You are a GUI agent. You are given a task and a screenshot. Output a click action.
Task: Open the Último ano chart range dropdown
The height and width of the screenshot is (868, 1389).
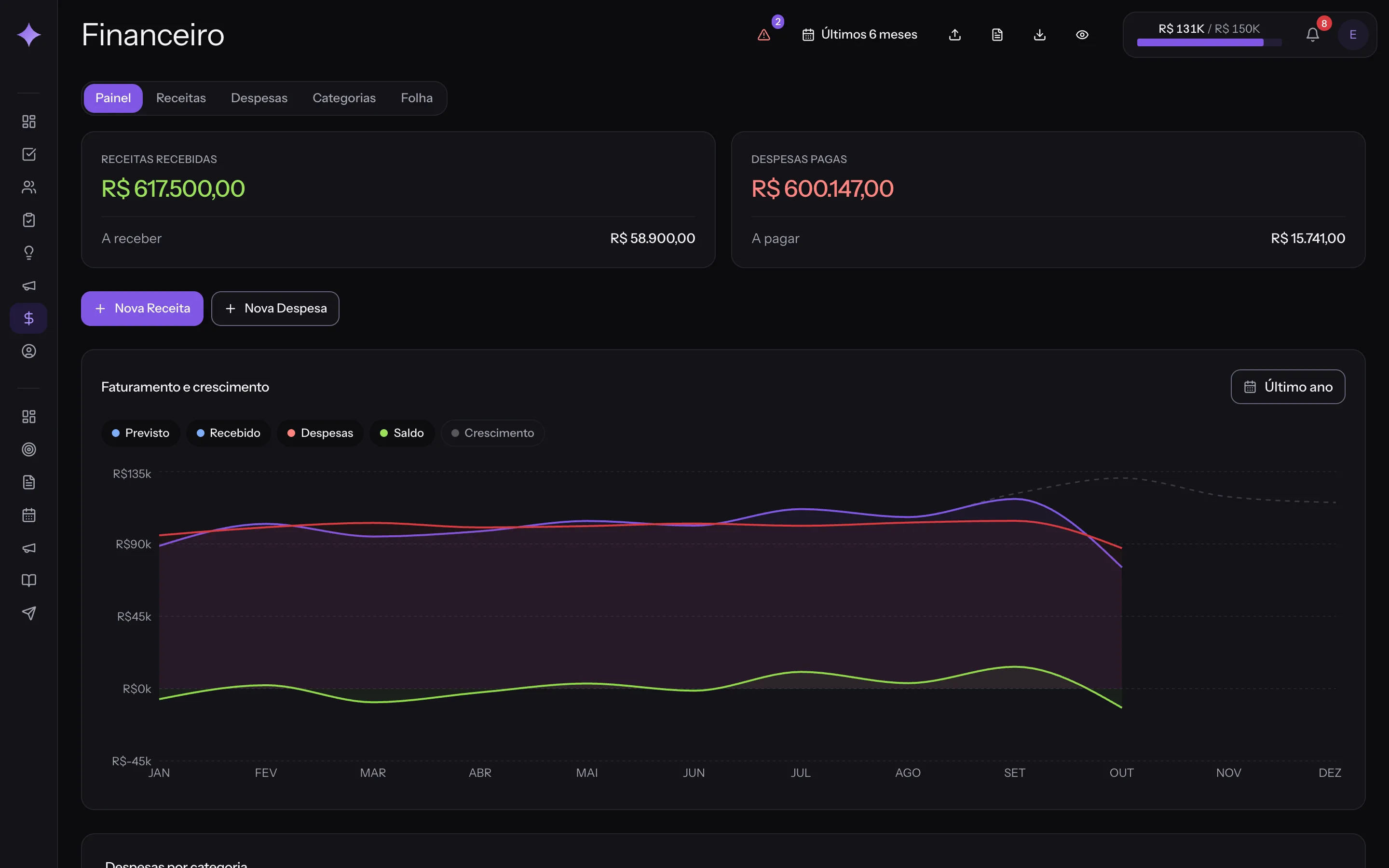coord(1287,387)
